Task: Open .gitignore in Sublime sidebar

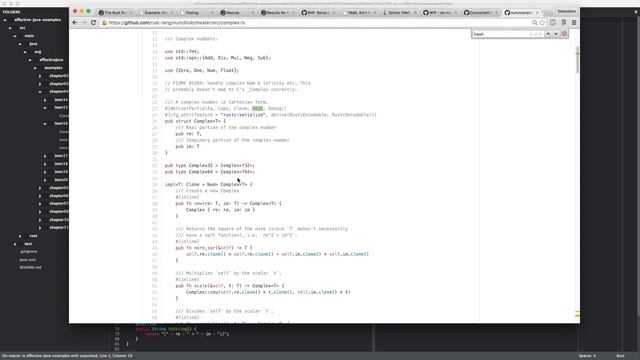Action: [29, 252]
